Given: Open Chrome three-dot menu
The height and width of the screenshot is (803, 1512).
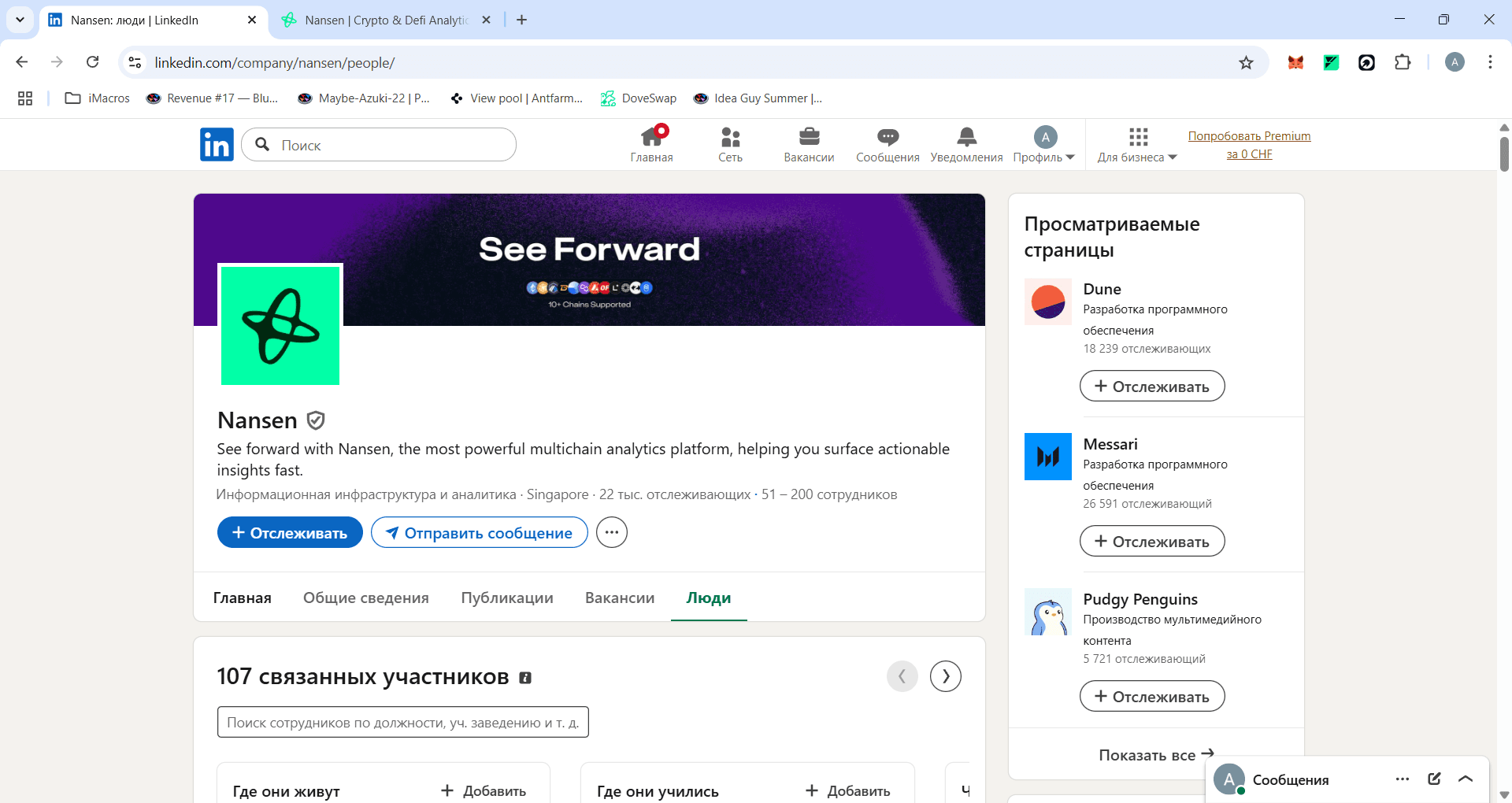Looking at the screenshot, I should [1490, 62].
